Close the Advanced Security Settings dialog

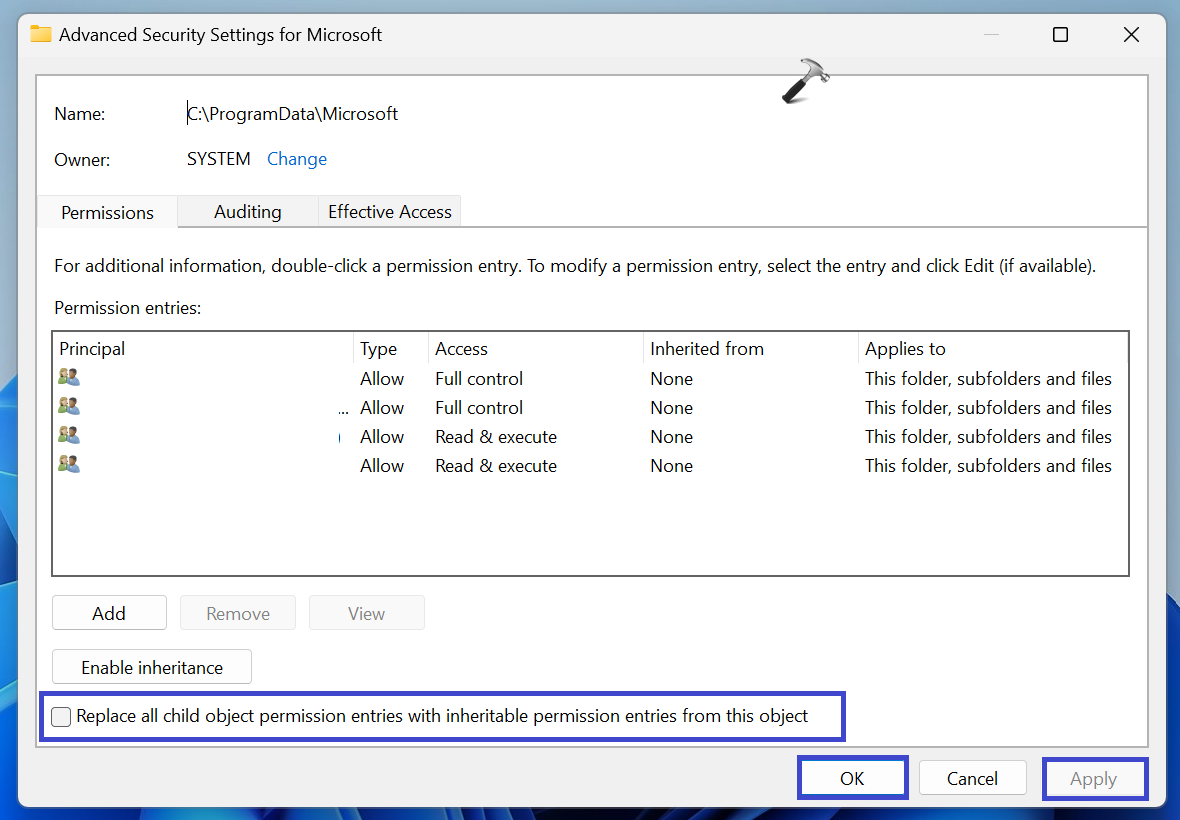coord(1131,35)
